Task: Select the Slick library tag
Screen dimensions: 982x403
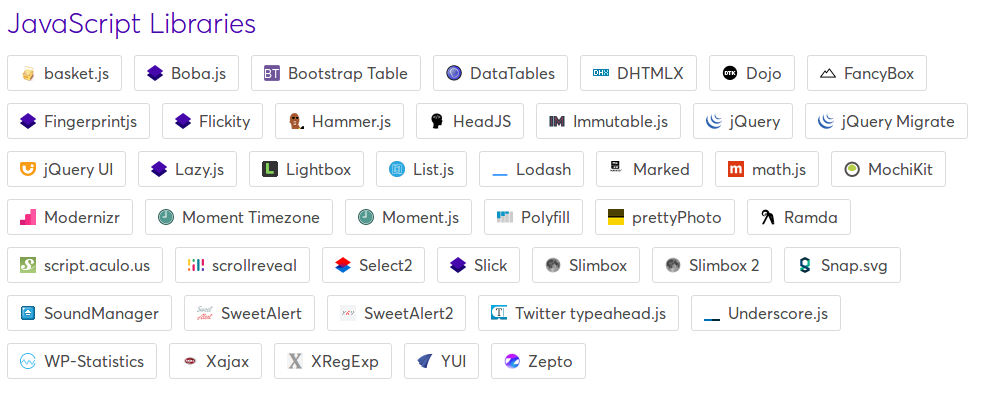Action: pos(478,265)
